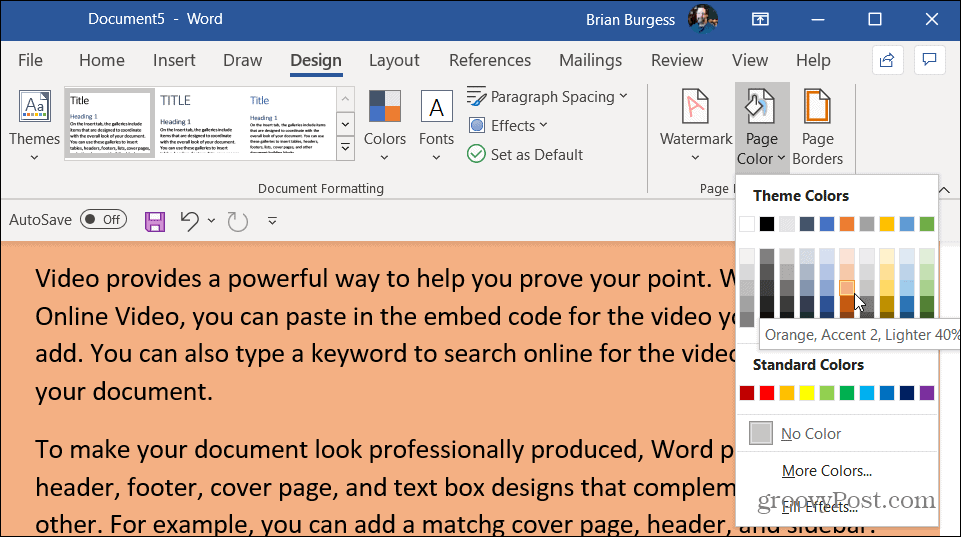Click the Save floppy disk icon
The width and height of the screenshot is (961, 537).
pos(154,221)
